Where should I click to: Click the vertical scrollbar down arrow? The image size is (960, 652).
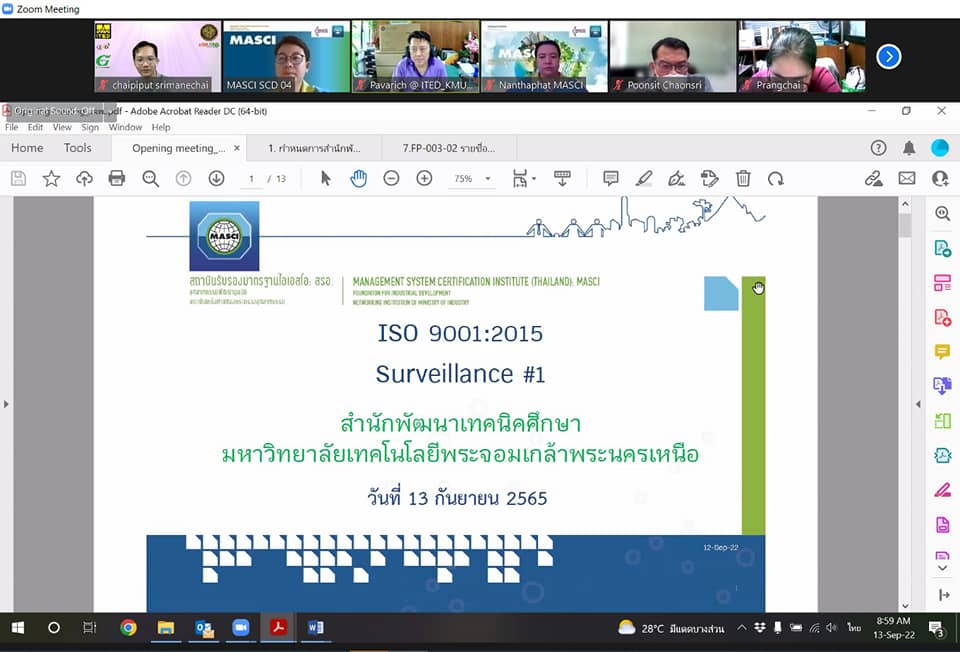[x=905, y=606]
